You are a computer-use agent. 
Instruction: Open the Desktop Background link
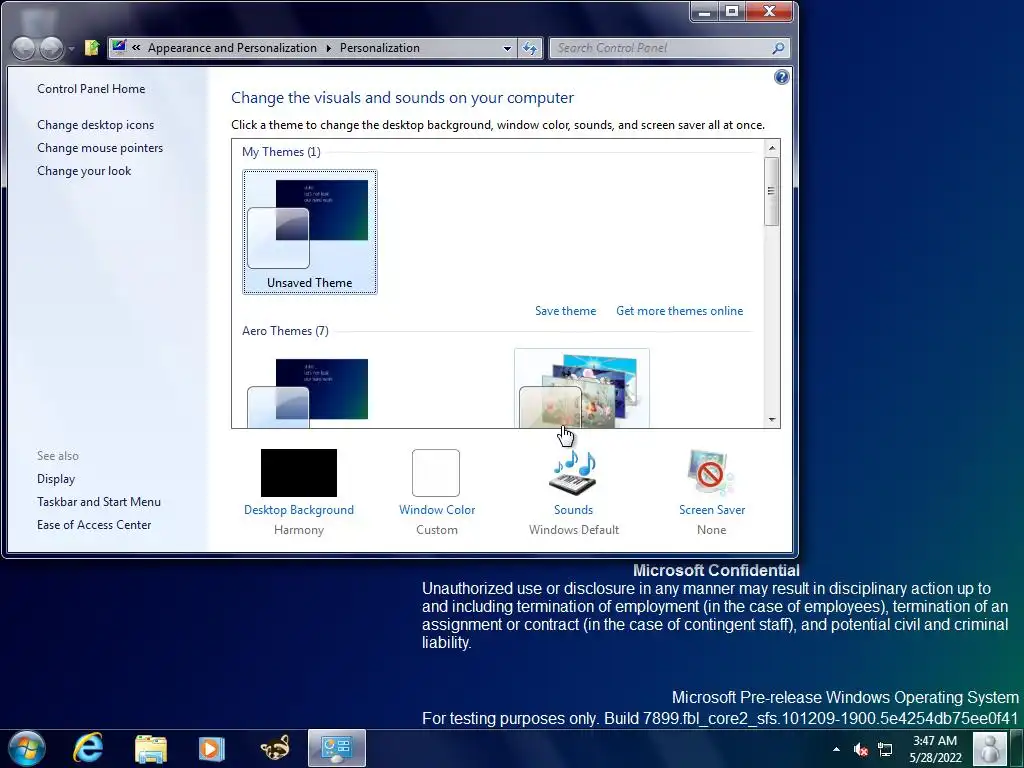pyautogui.click(x=299, y=509)
